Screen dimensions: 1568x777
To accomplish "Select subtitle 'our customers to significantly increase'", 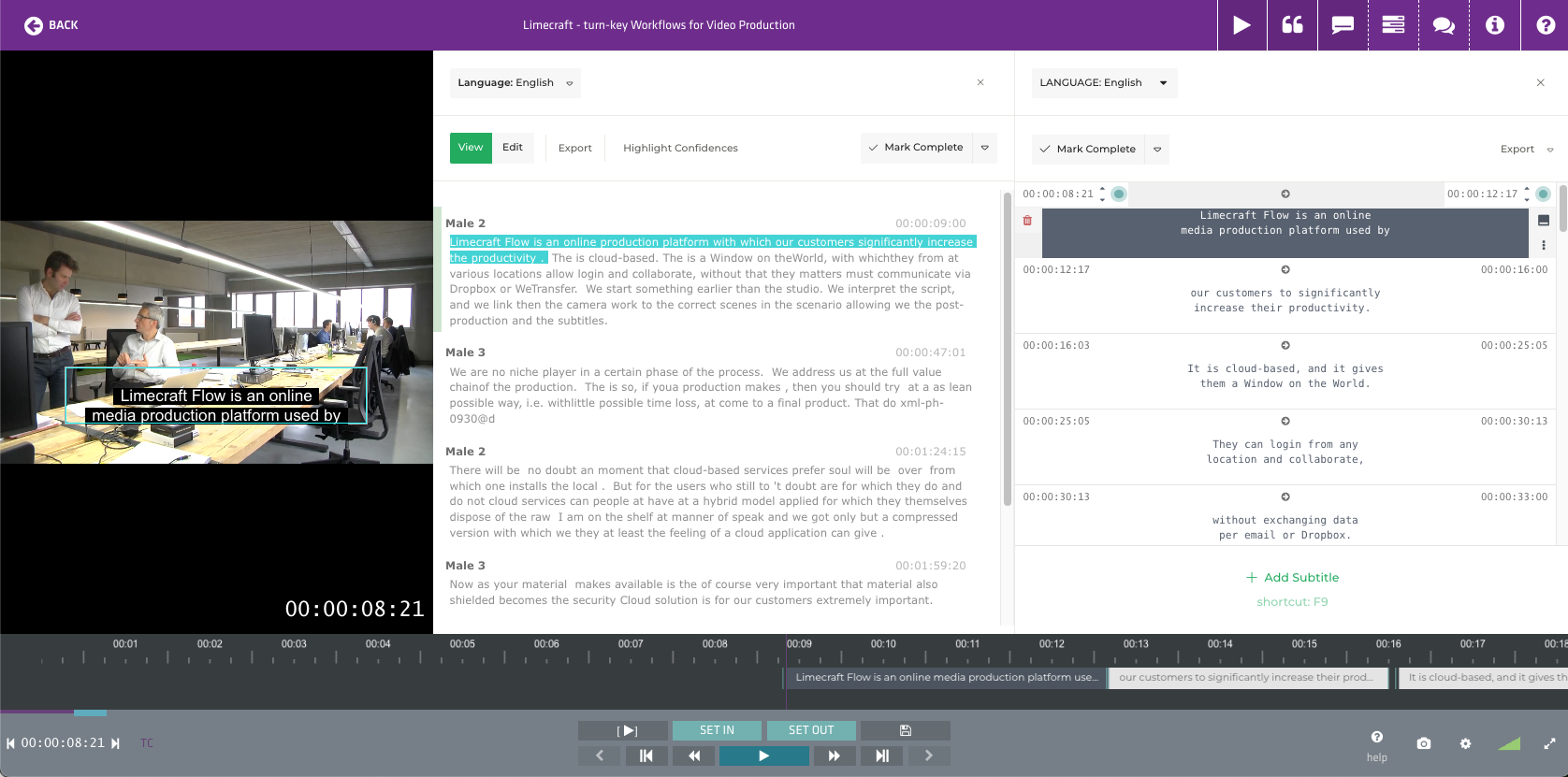I will [x=1285, y=300].
